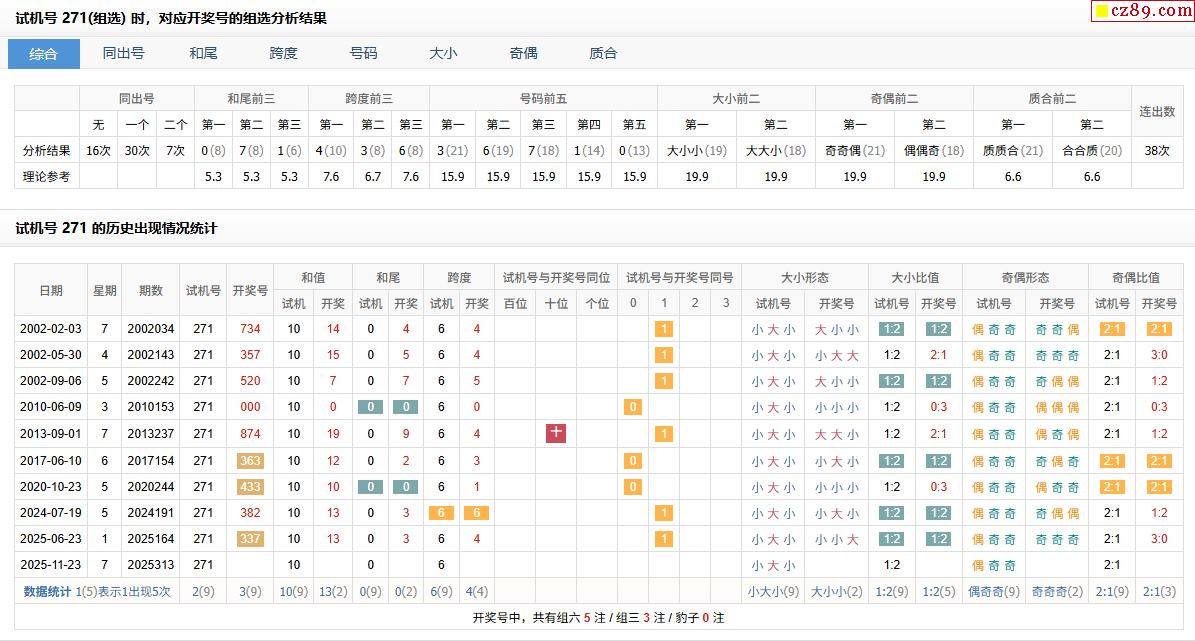Select the 和尾 analysis tab
Image resolution: width=1195 pixels, height=641 pixels.
point(203,54)
